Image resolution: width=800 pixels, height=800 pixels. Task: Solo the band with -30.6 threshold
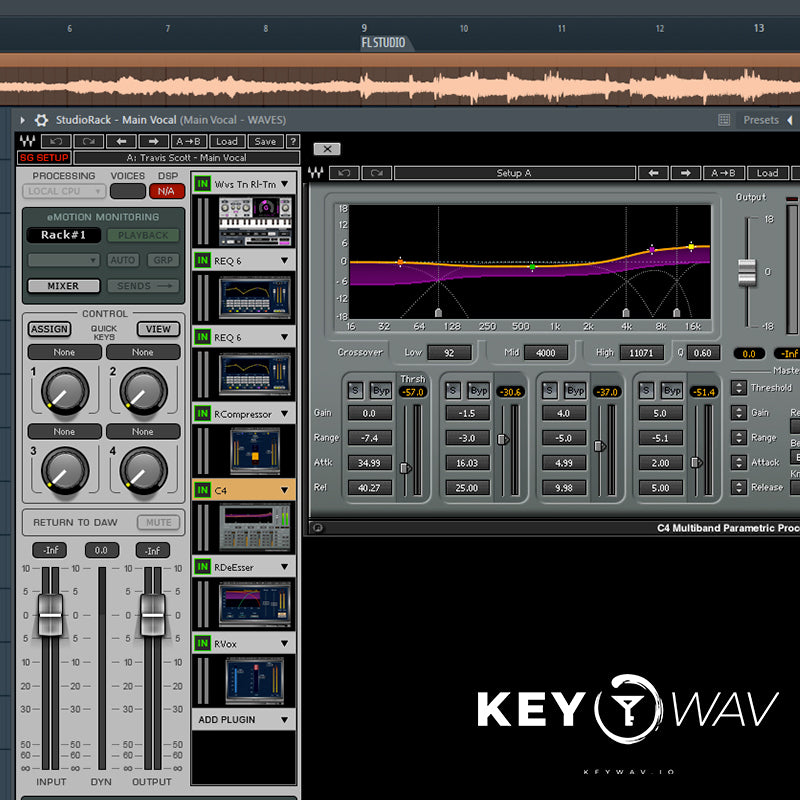[453, 390]
